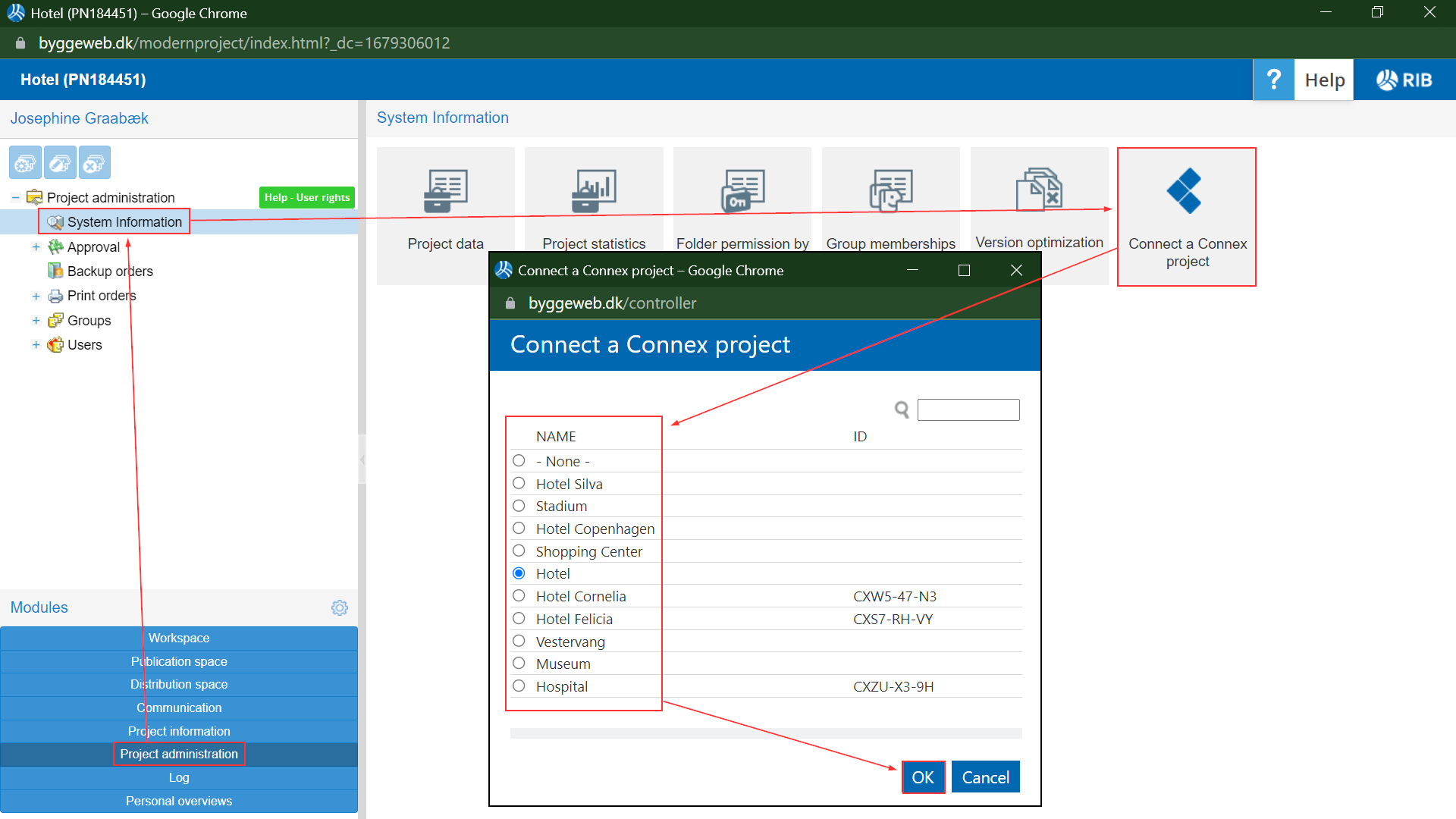1456x819 pixels.
Task: Click the blue question mark help icon
Action: pyautogui.click(x=1273, y=80)
